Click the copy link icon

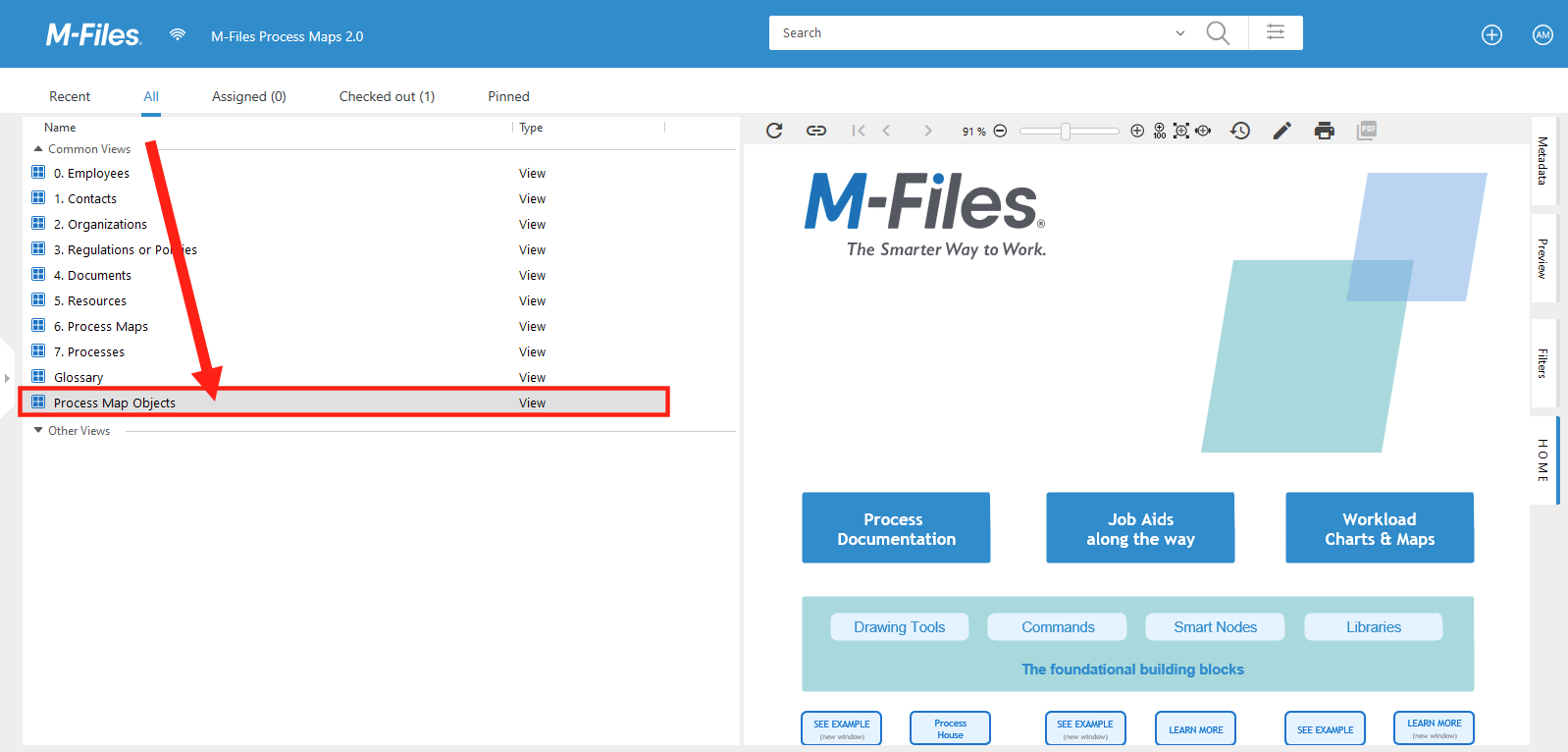(815, 131)
